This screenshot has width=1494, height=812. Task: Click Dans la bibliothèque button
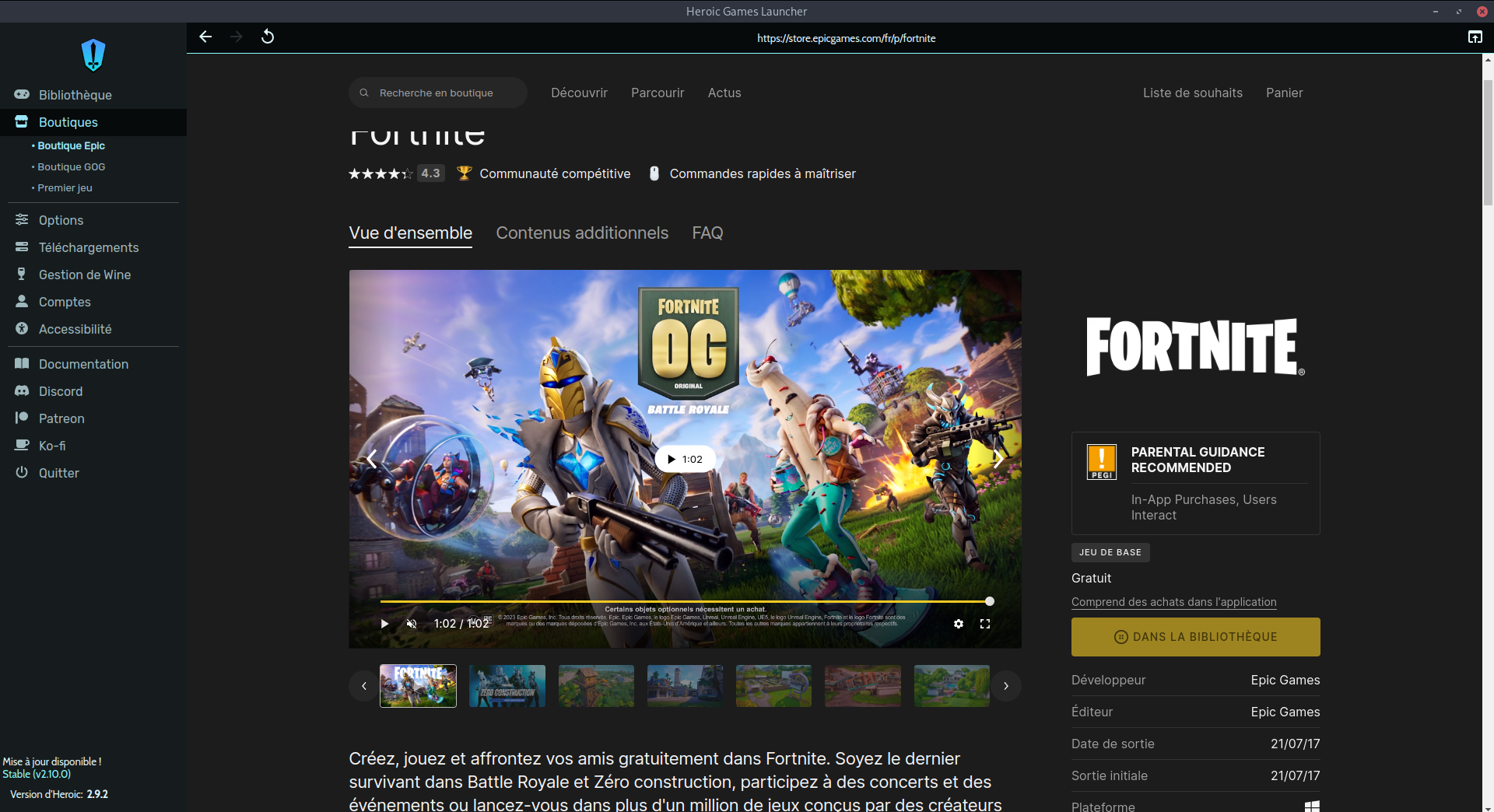pyautogui.click(x=1196, y=637)
